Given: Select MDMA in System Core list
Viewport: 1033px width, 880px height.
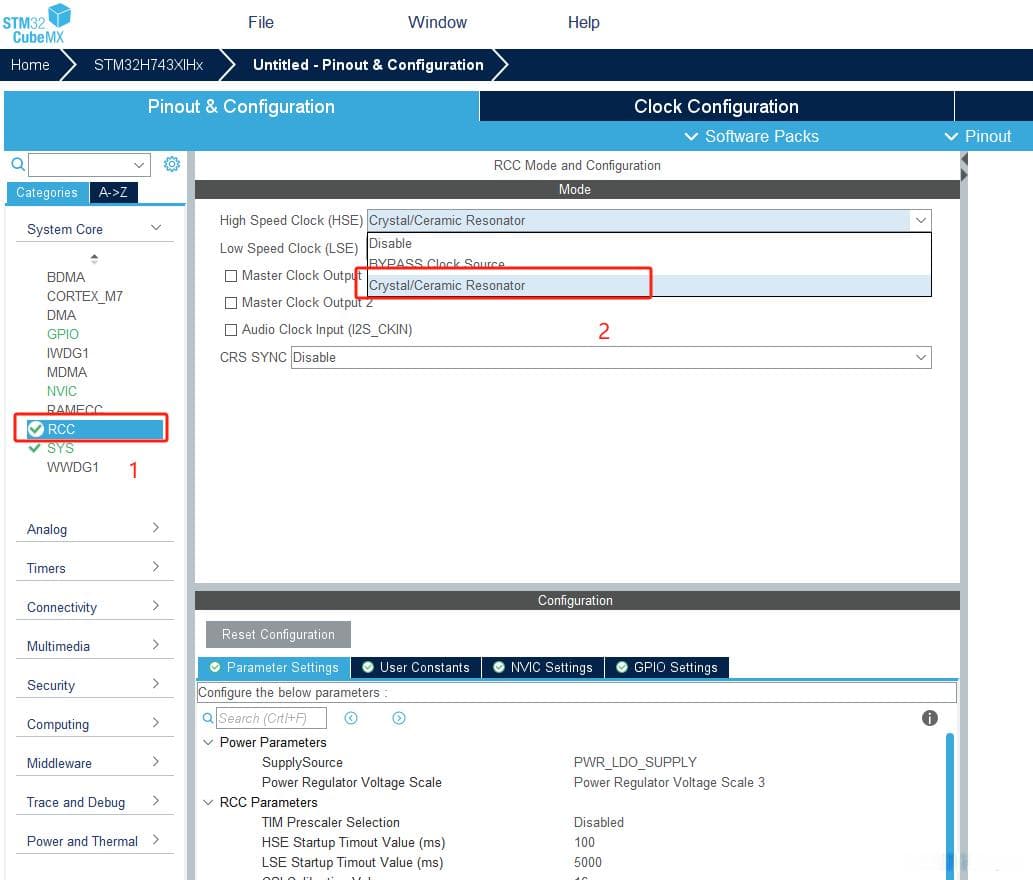Looking at the screenshot, I should 67,372.
